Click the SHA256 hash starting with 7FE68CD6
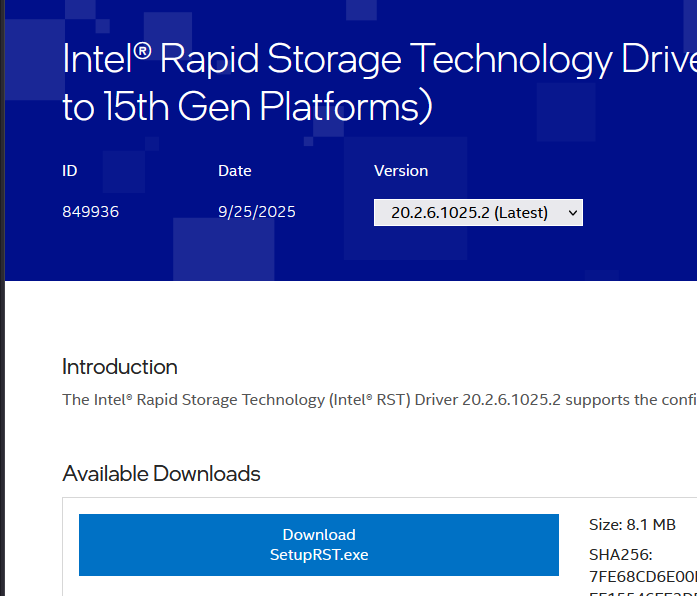This screenshot has height=596, width=697. [642, 577]
